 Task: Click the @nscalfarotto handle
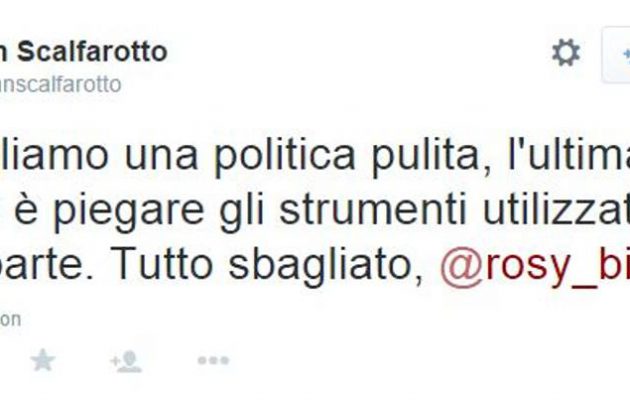(x=60, y=84)
